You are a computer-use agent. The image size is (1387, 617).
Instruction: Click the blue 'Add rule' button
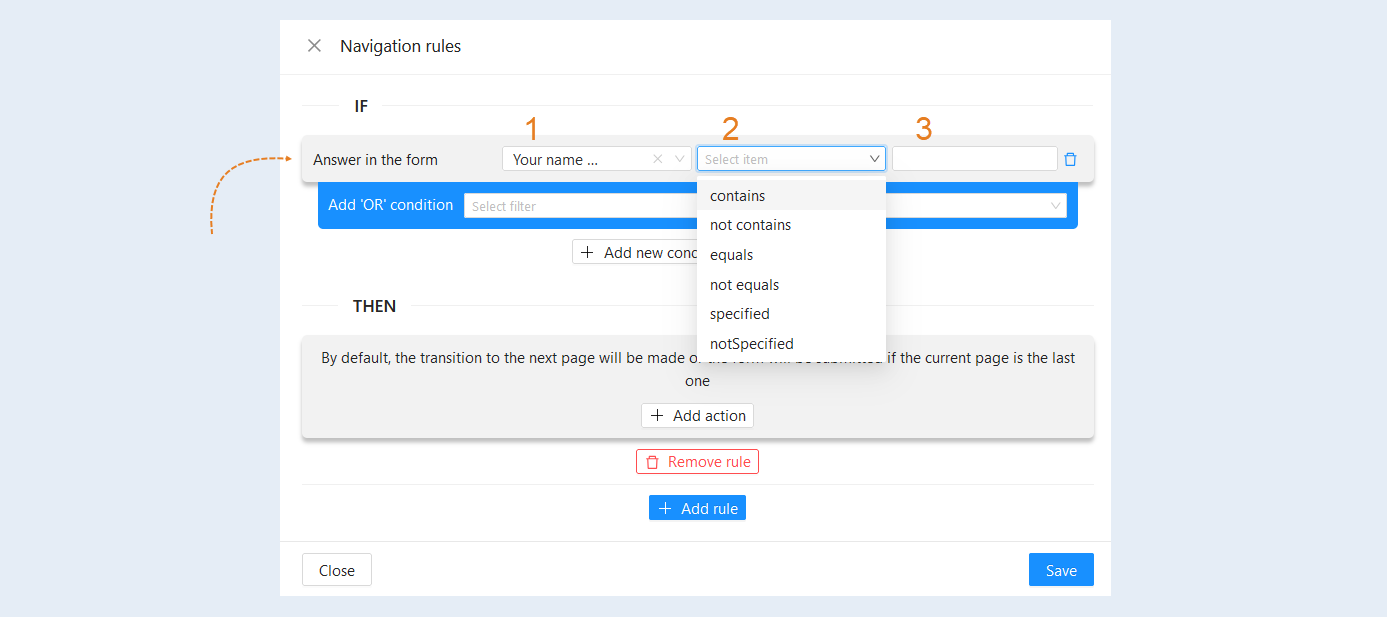(x=697, y=508)
